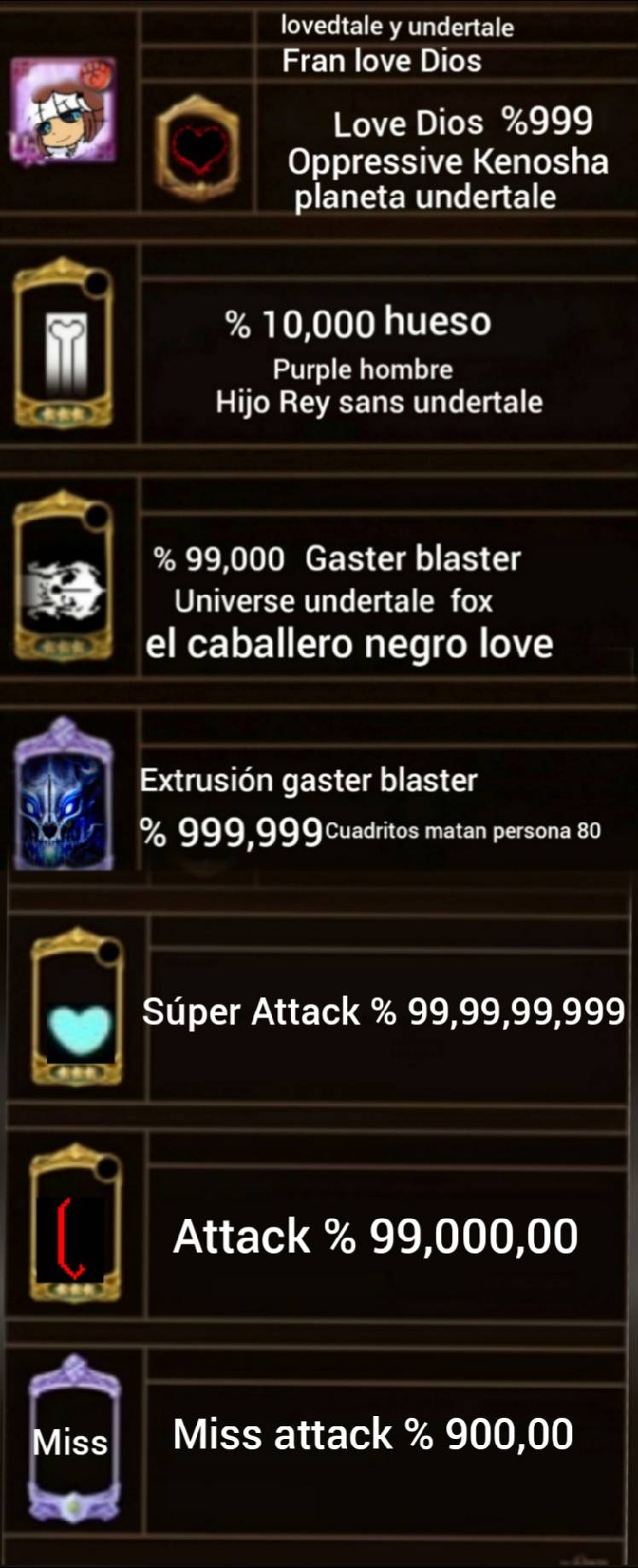The width and height of the screenshot is (638, 1568).
Task: Open the % 10,000 hueso entry
Action: 358,323
